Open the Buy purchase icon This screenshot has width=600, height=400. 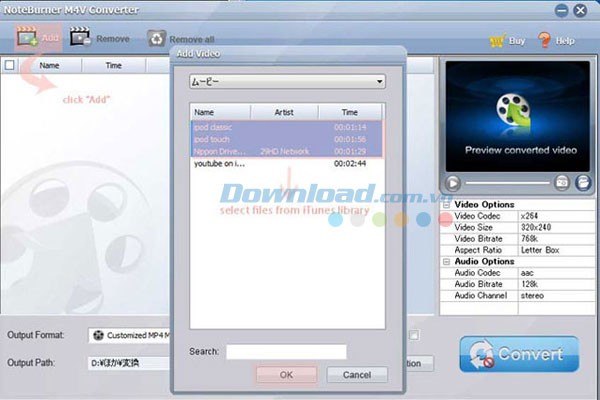pyautogui.click(x=497, y=41)
